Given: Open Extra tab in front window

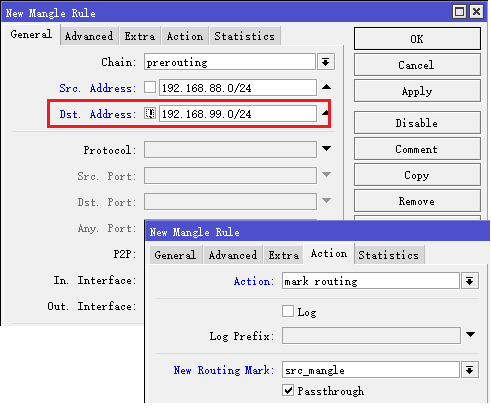Looking at the screenshot, I should (x=284, y=255).
